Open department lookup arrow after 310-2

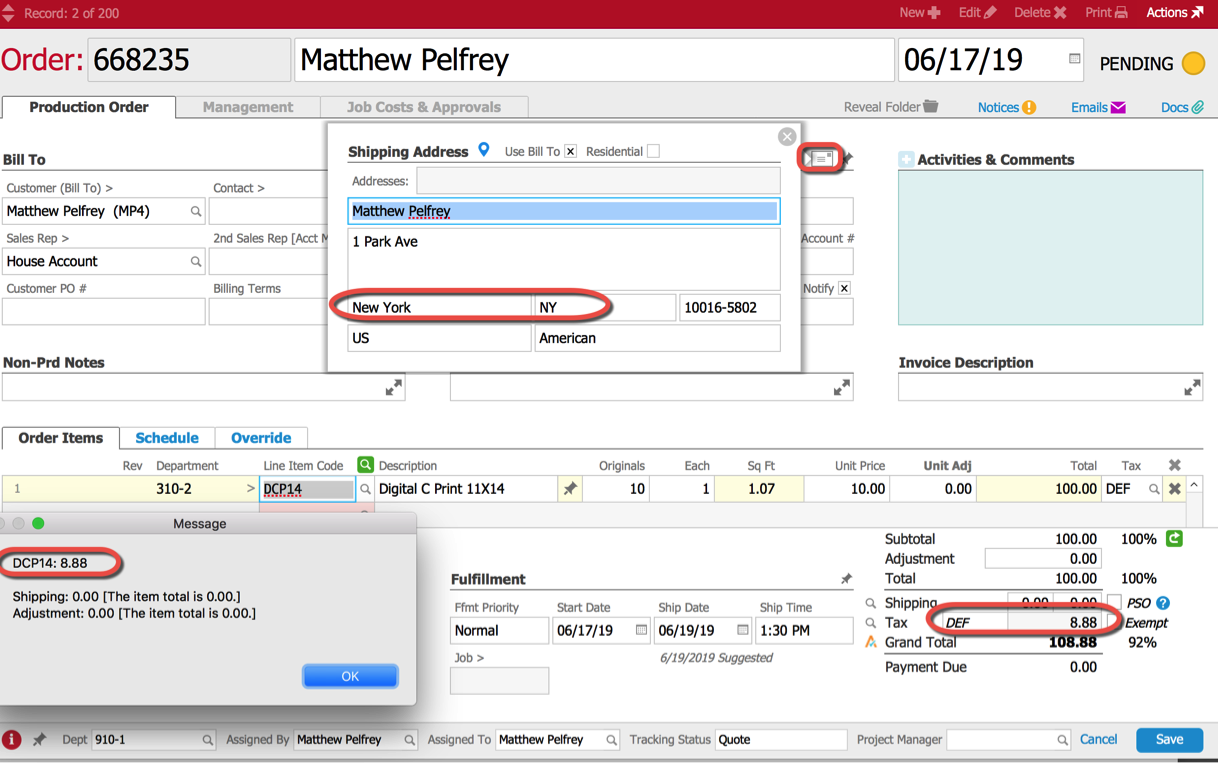[x=250, y=489]
